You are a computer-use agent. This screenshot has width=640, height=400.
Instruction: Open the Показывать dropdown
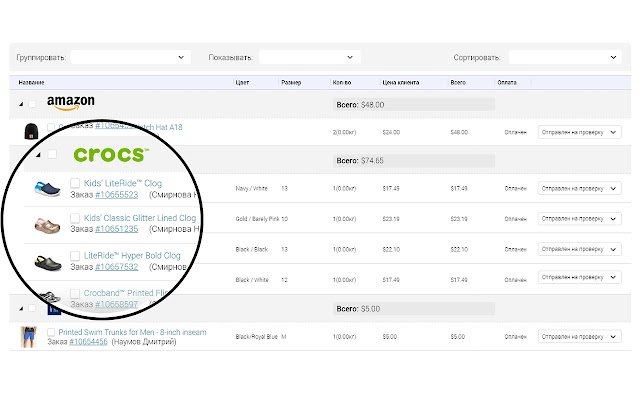click(310, 57)
